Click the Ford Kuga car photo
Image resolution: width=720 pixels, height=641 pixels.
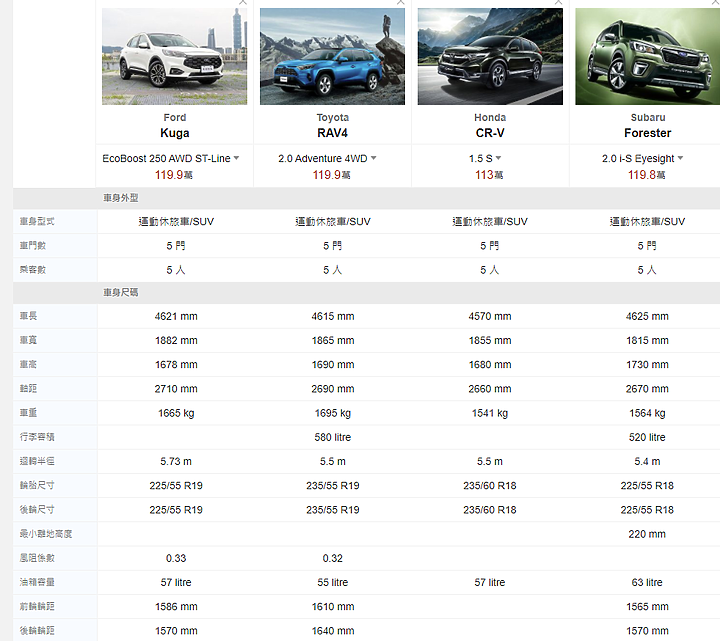[174, 56]
